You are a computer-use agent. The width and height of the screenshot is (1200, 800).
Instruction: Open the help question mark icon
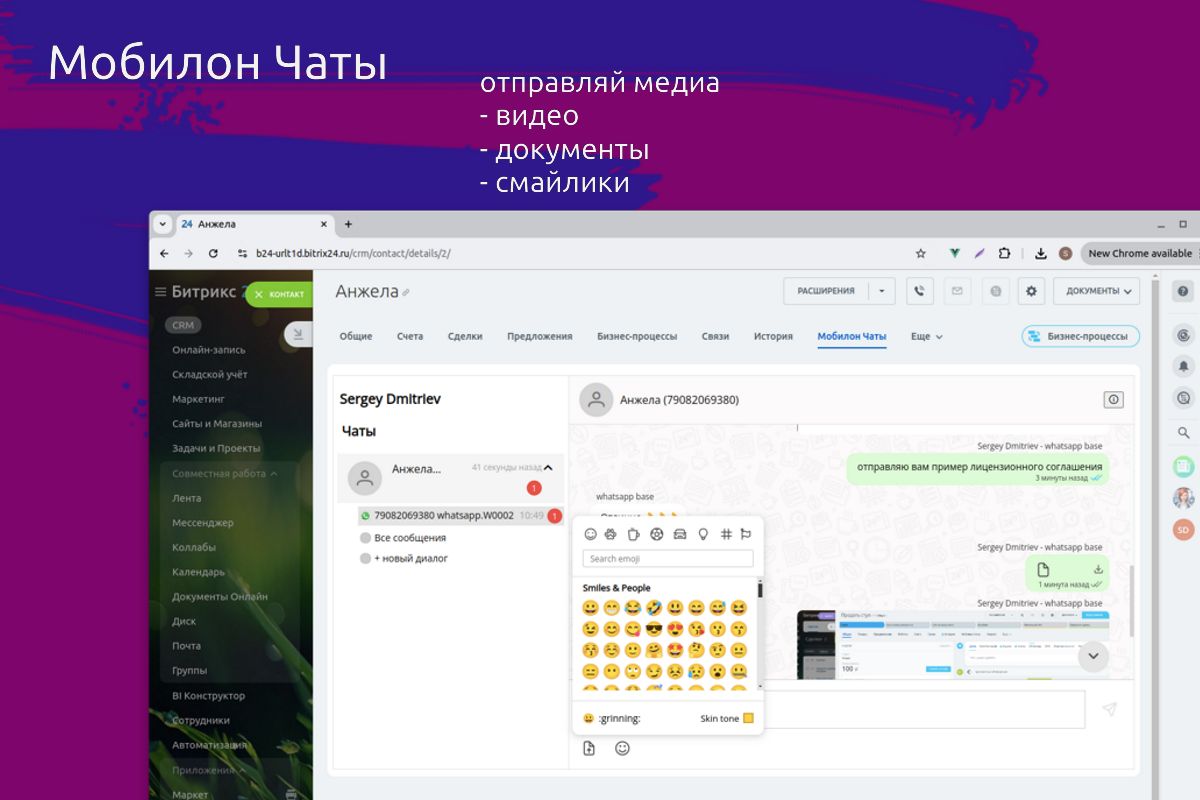(1183, 291)
